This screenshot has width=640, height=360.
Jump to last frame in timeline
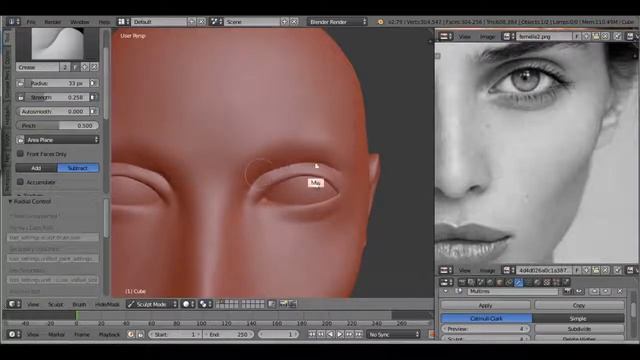359,334
